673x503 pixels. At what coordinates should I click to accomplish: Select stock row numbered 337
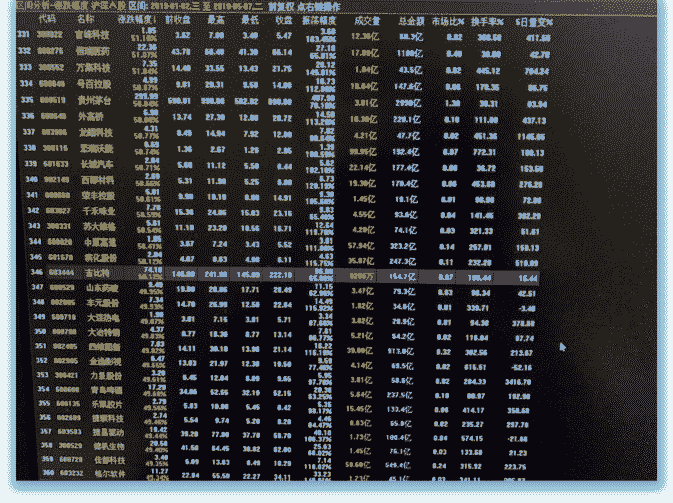[285, 133]
